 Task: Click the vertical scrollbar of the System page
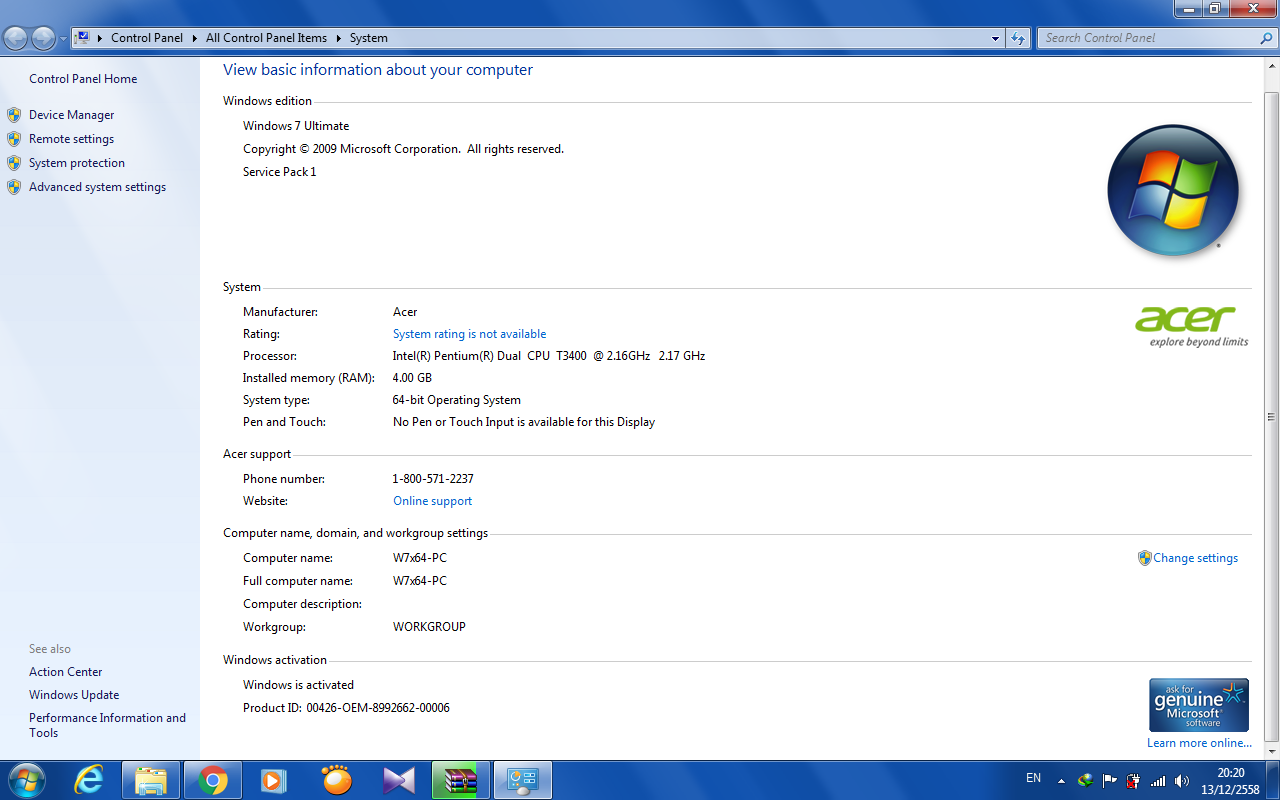[1272, 416]
